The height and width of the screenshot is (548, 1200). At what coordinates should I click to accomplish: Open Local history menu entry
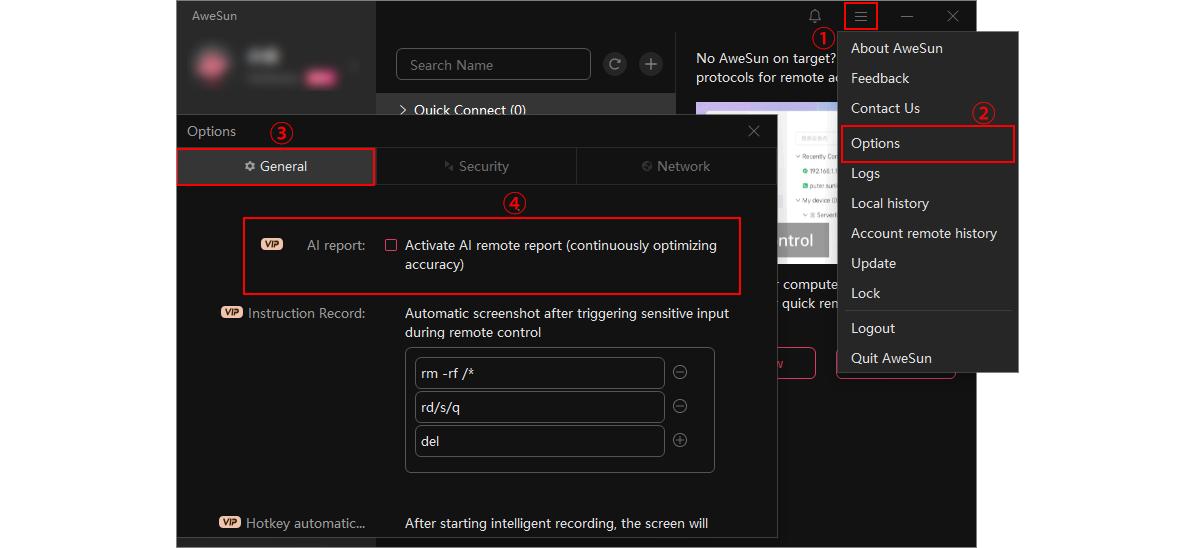tap(927, 203)
